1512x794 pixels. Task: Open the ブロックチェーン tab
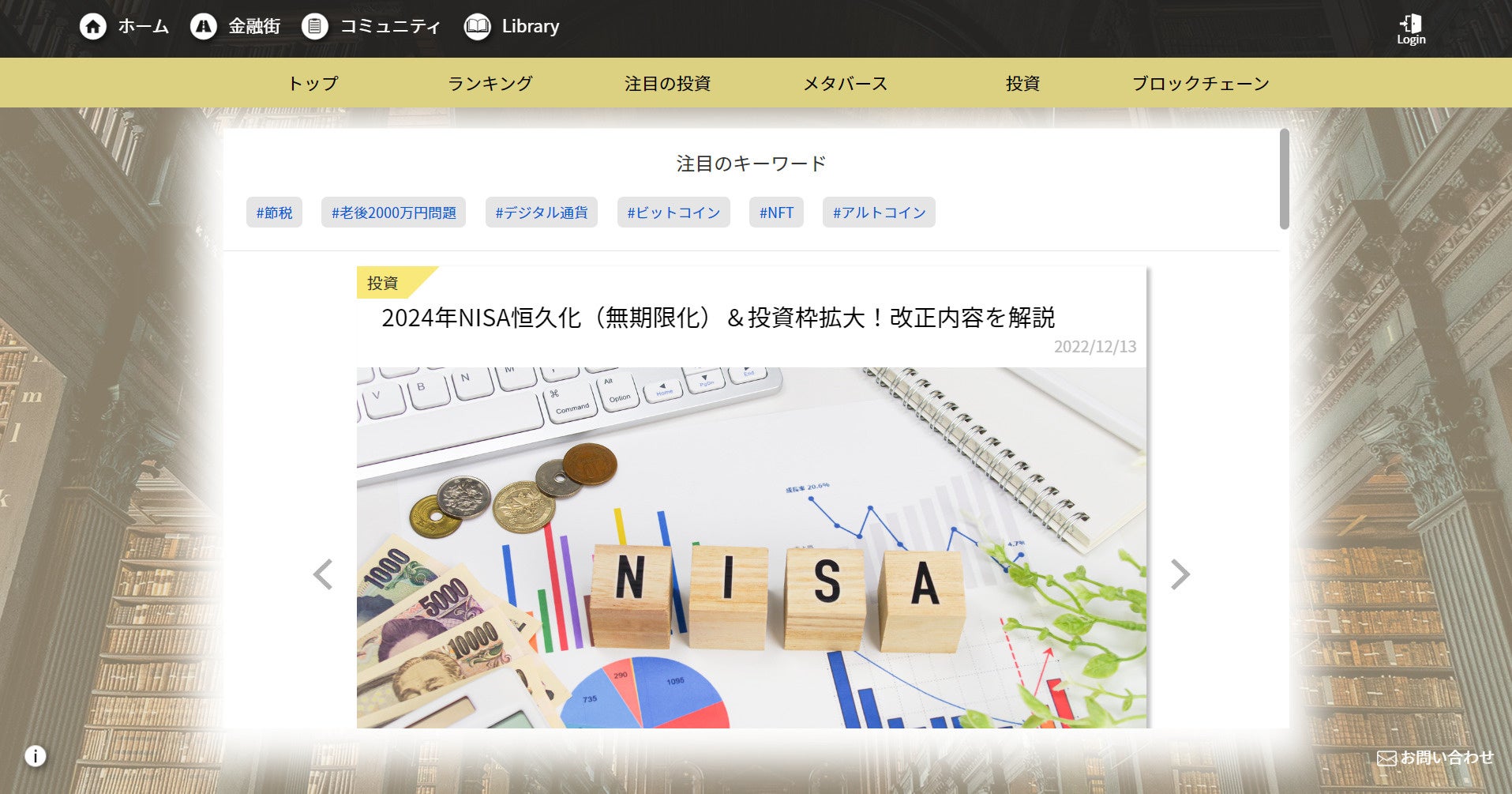point(1201,83)
